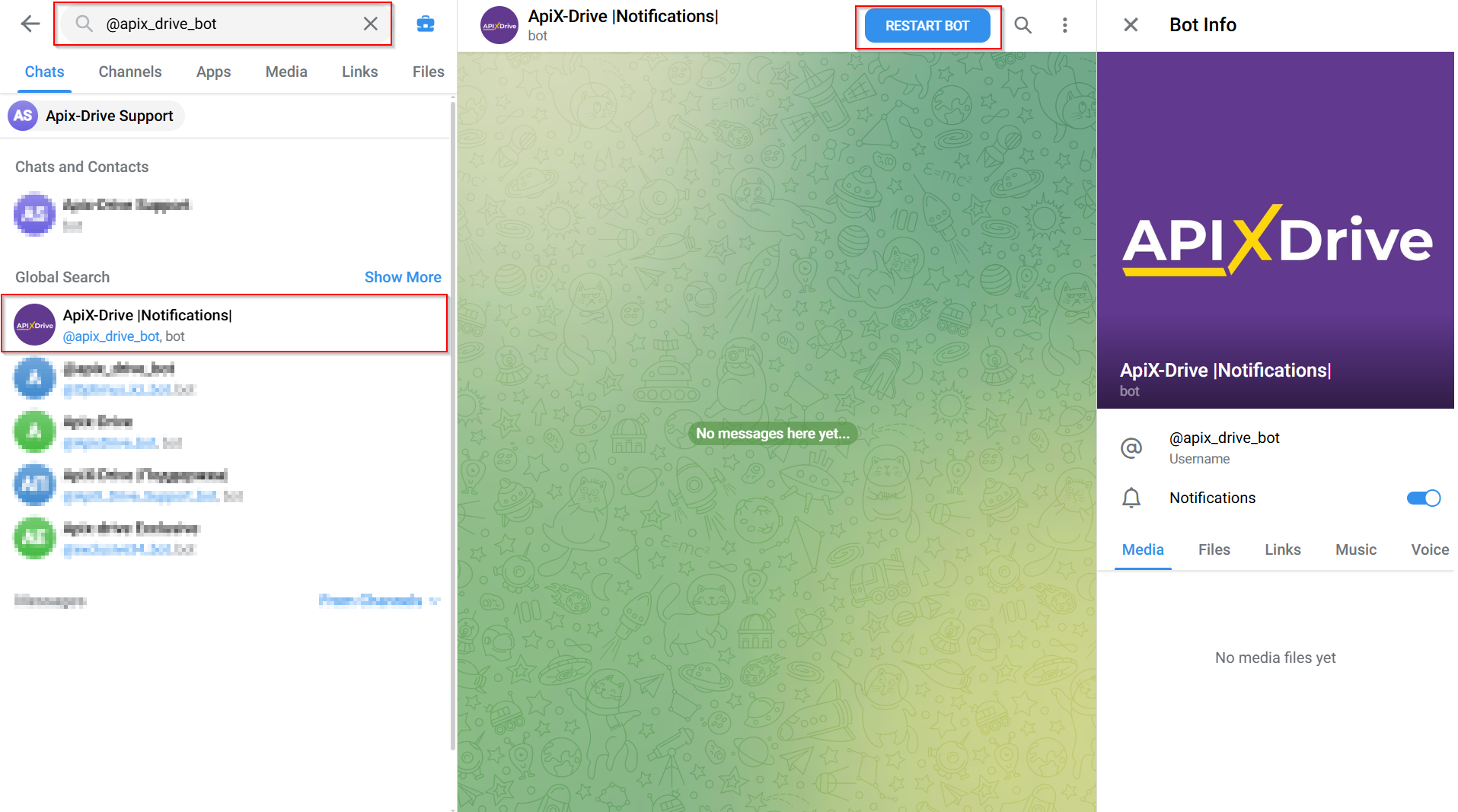The width and height of the screenshot is (1458, 812).
Task: Click the APIXDrive profile banner image
Action: pos(1276,230)
